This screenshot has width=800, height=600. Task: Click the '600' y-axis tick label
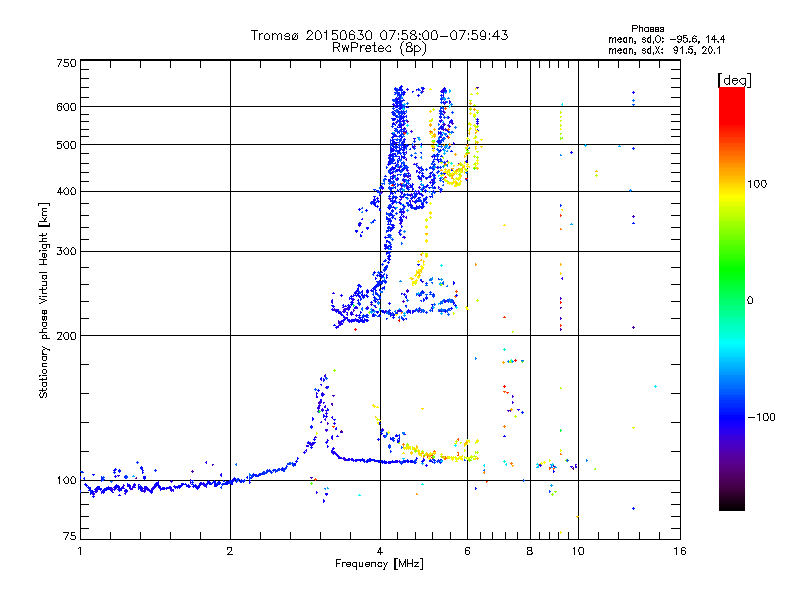(x=66, y=107)
